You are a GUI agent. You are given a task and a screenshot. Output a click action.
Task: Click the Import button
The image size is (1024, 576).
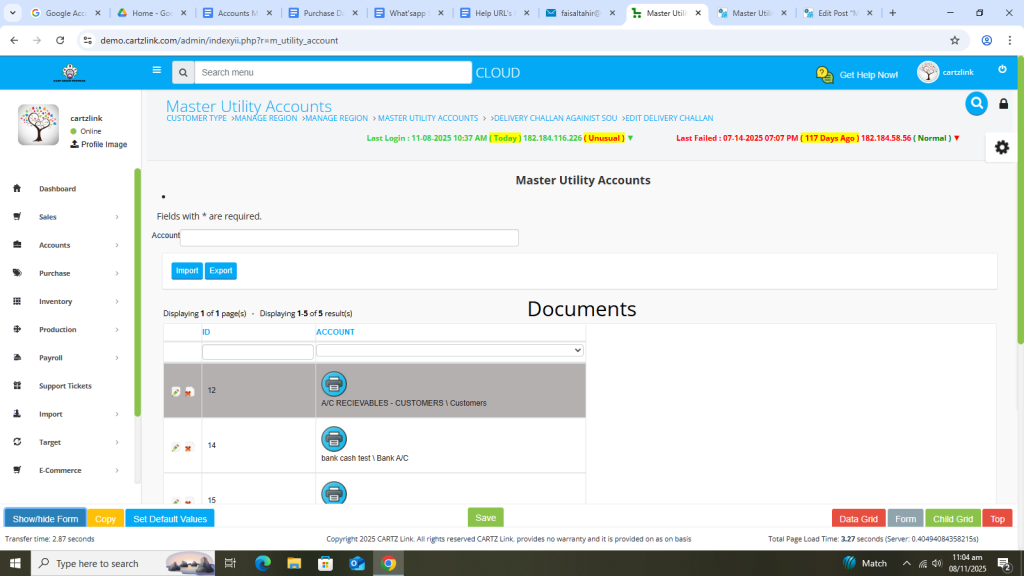coord(187,271)
